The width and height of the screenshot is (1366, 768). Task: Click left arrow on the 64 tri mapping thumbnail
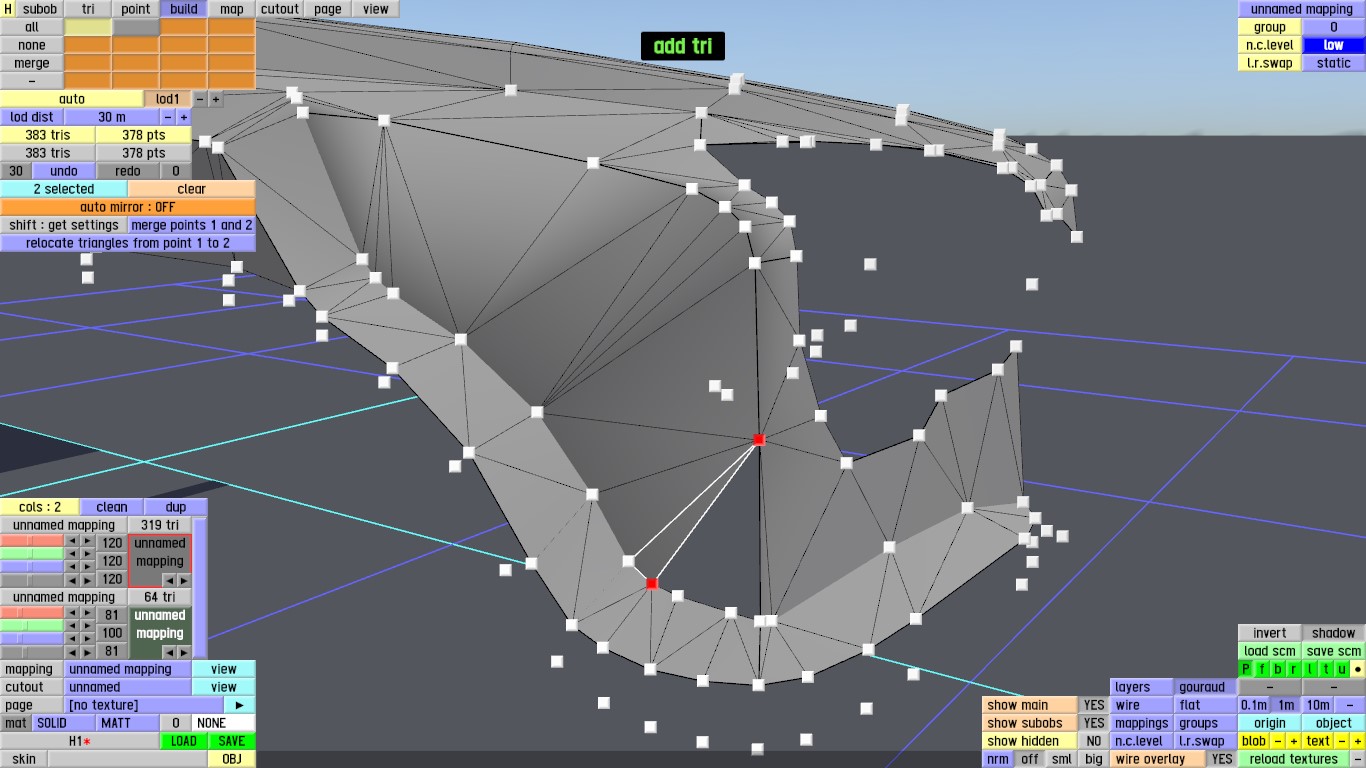pos(168,652)
